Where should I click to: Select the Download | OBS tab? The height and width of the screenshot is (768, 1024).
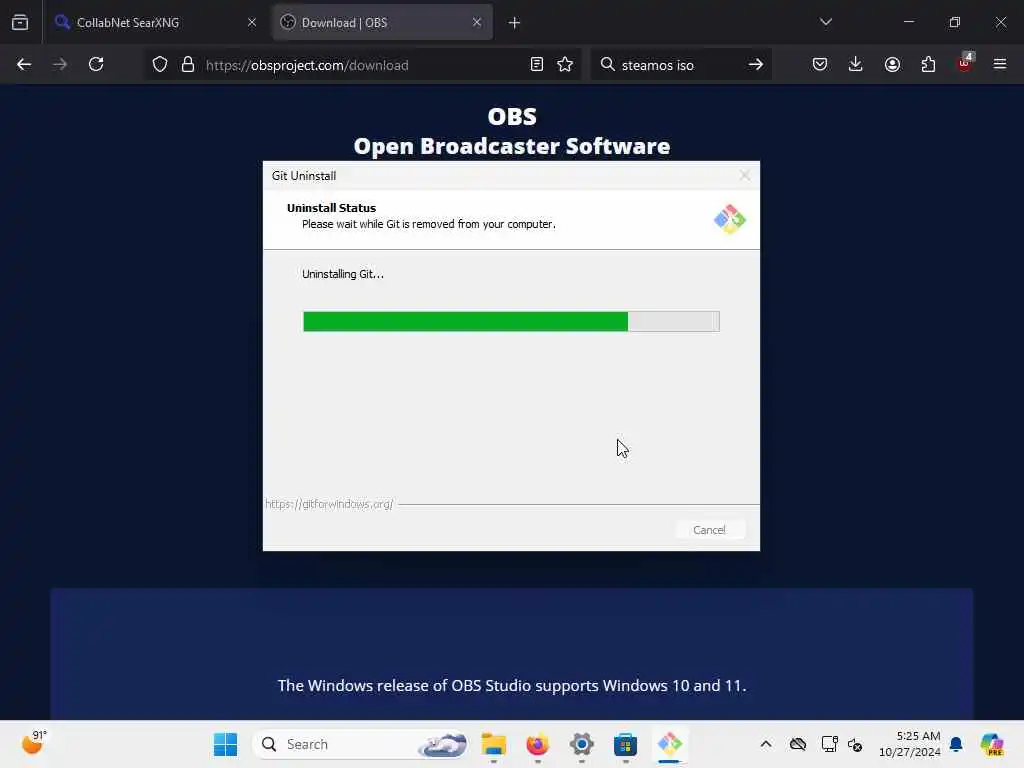click(x=382, y=22)
